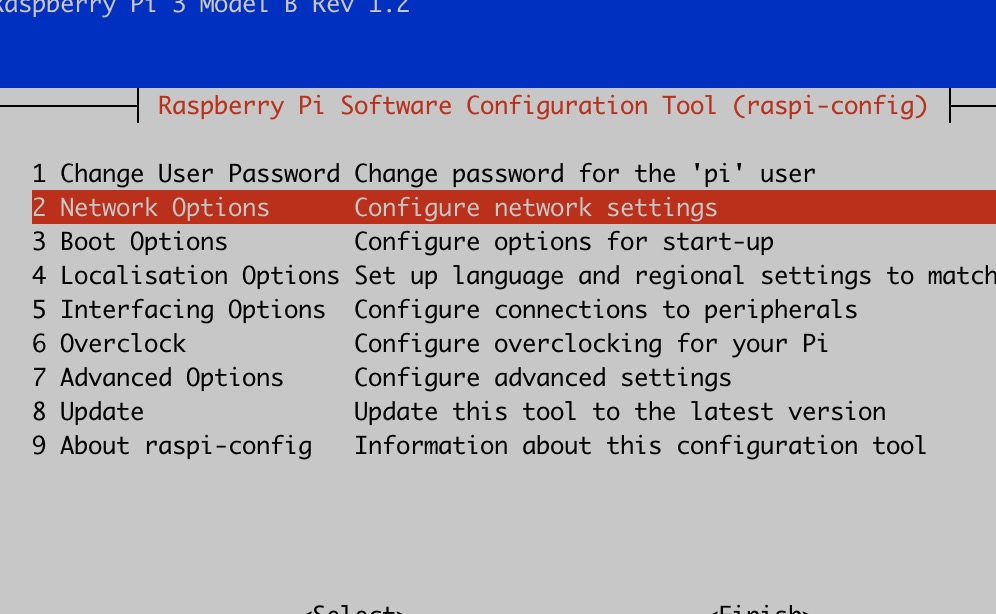The image size is (996, 614).
Task: Open About raspi-config entry
Action: [x=172, y=446]
